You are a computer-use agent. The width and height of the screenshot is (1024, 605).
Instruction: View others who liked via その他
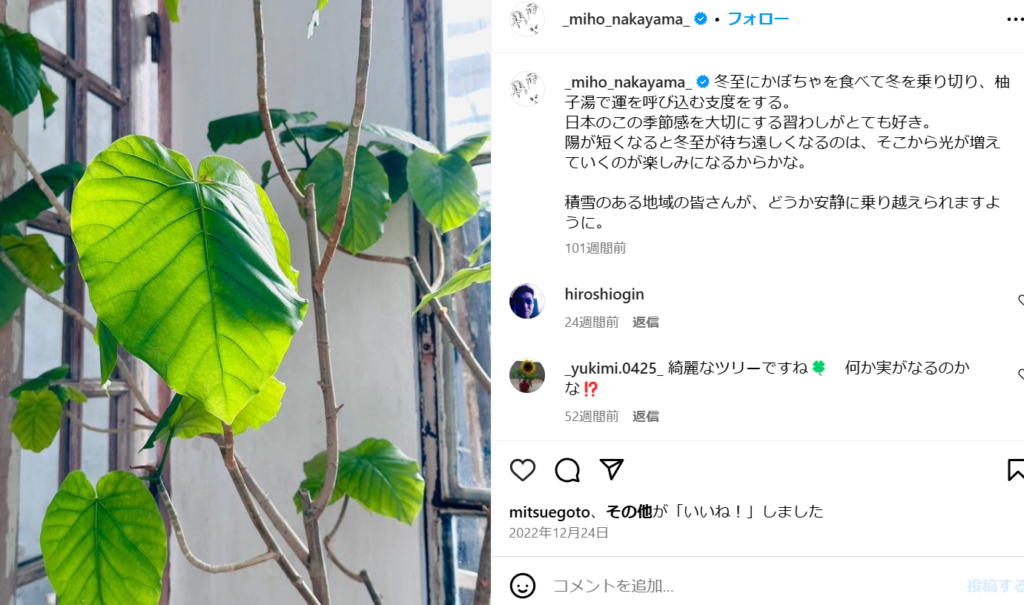[x=629, y=512]
